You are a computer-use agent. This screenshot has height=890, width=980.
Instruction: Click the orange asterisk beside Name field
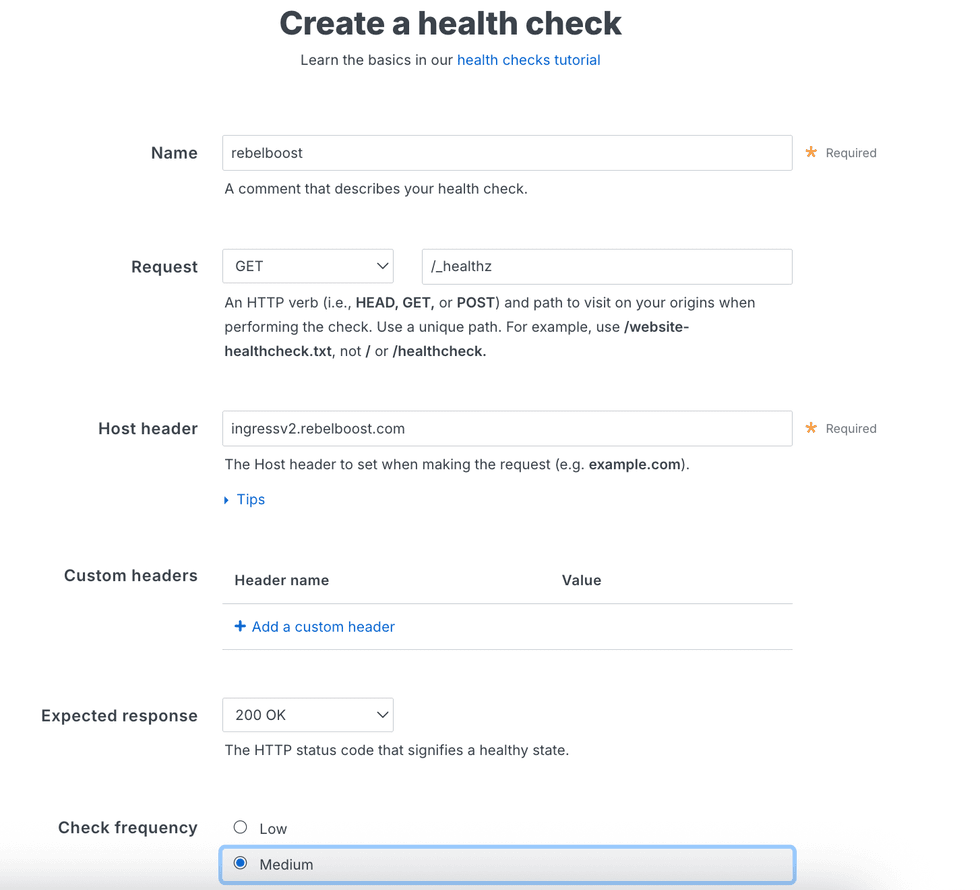(811, 152)
